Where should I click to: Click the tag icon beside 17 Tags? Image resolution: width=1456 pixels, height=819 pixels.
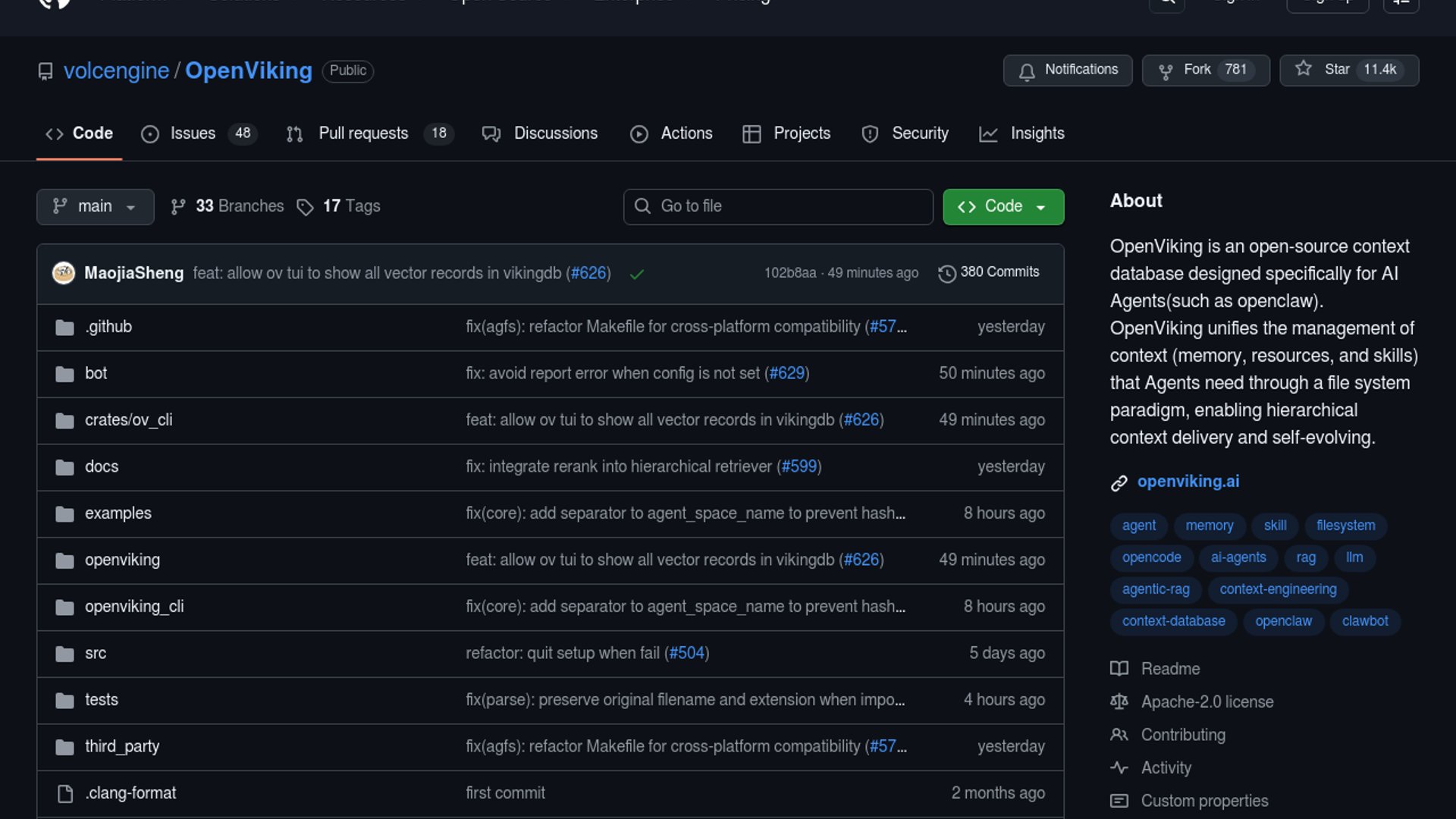click(305, 207)
